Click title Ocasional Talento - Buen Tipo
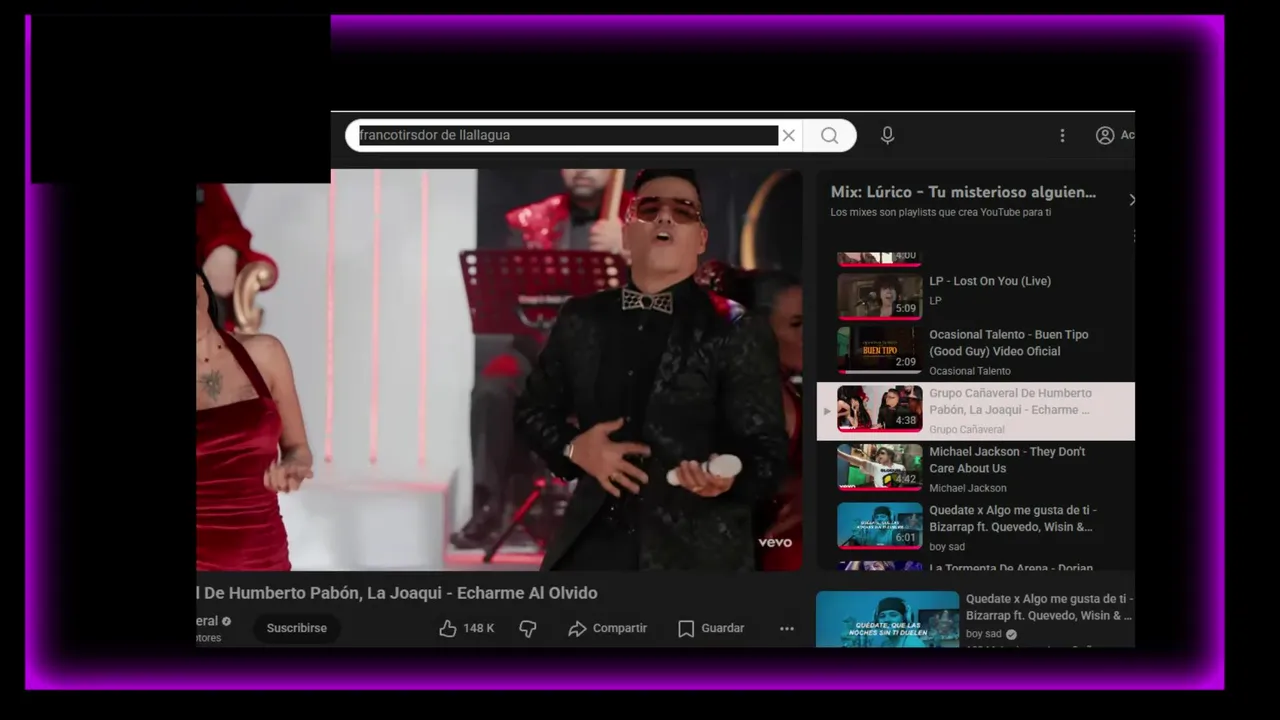The height and width of the screenshot is (720, 1280). pyautogui.click(x=1008, y=343)
